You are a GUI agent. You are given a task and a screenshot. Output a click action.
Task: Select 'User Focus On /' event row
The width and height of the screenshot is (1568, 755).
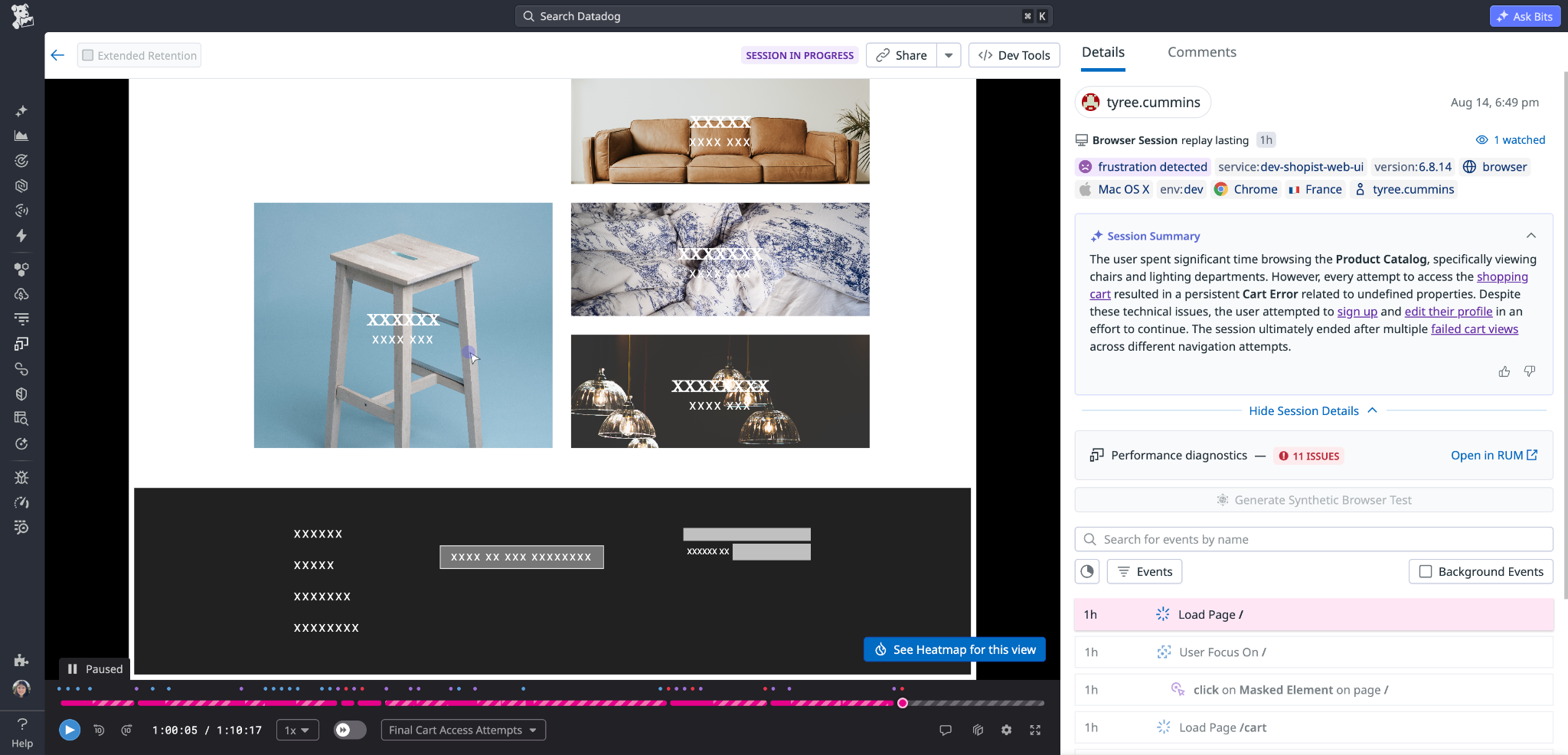[1314, 652]
